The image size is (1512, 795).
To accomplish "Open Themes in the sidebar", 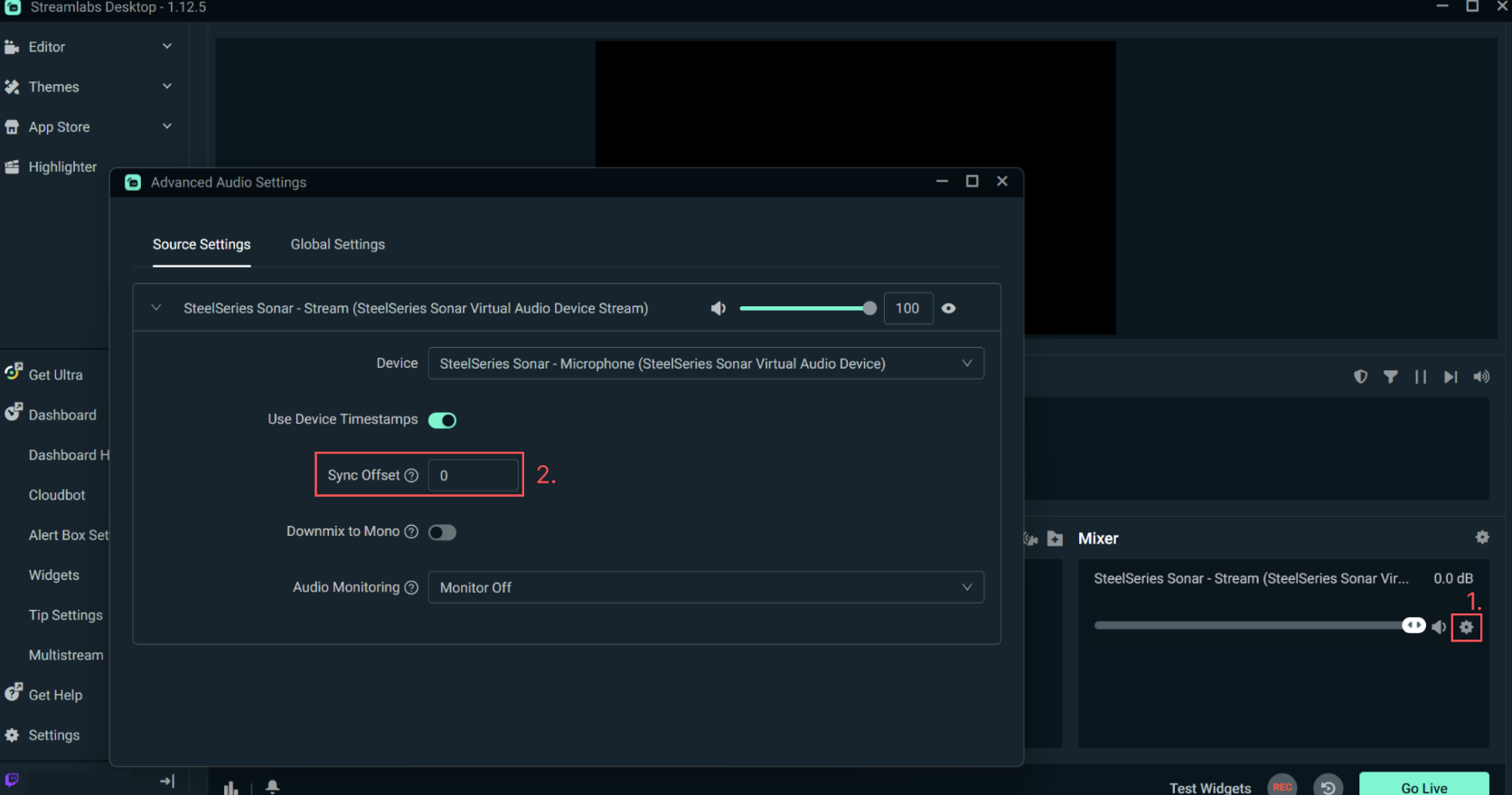I will click(53, 87).
